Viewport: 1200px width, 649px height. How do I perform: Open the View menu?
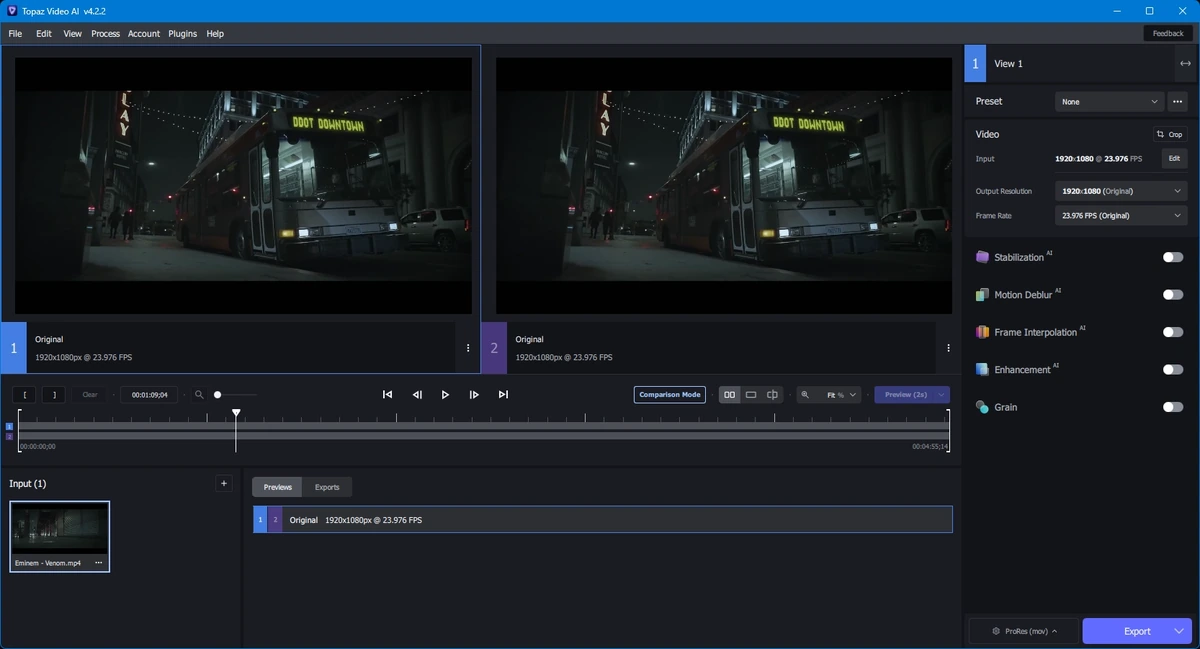(73, 34)
